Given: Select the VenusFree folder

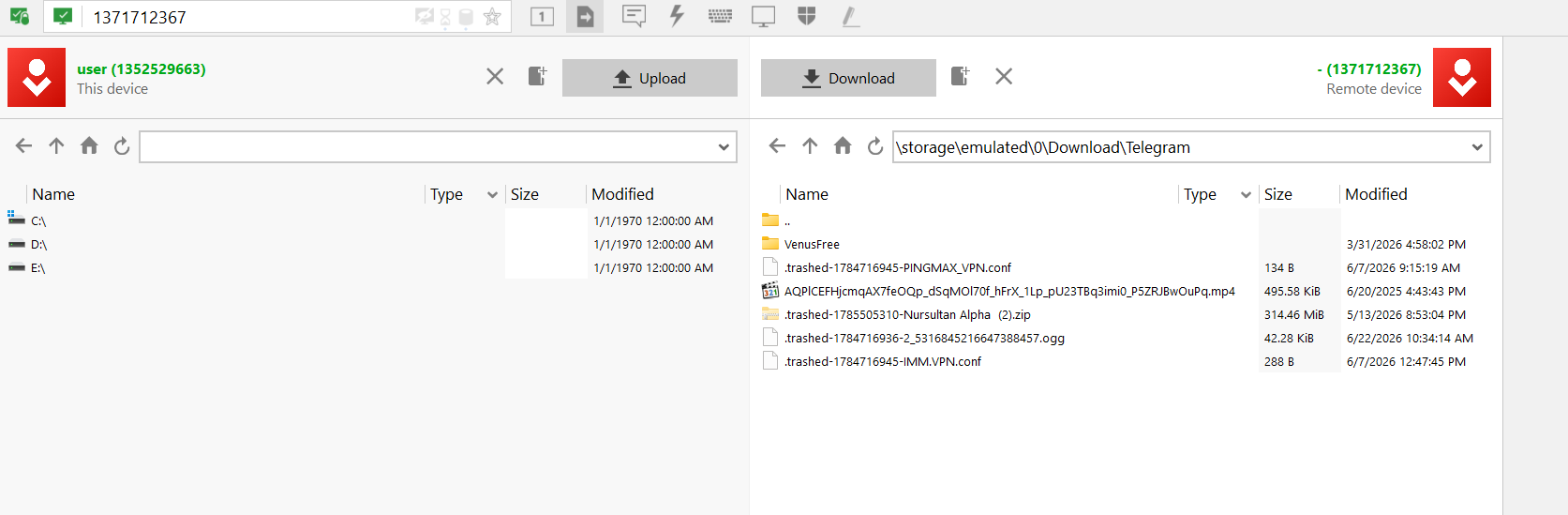Looking at the screenshot, I should tap(812, 244).
